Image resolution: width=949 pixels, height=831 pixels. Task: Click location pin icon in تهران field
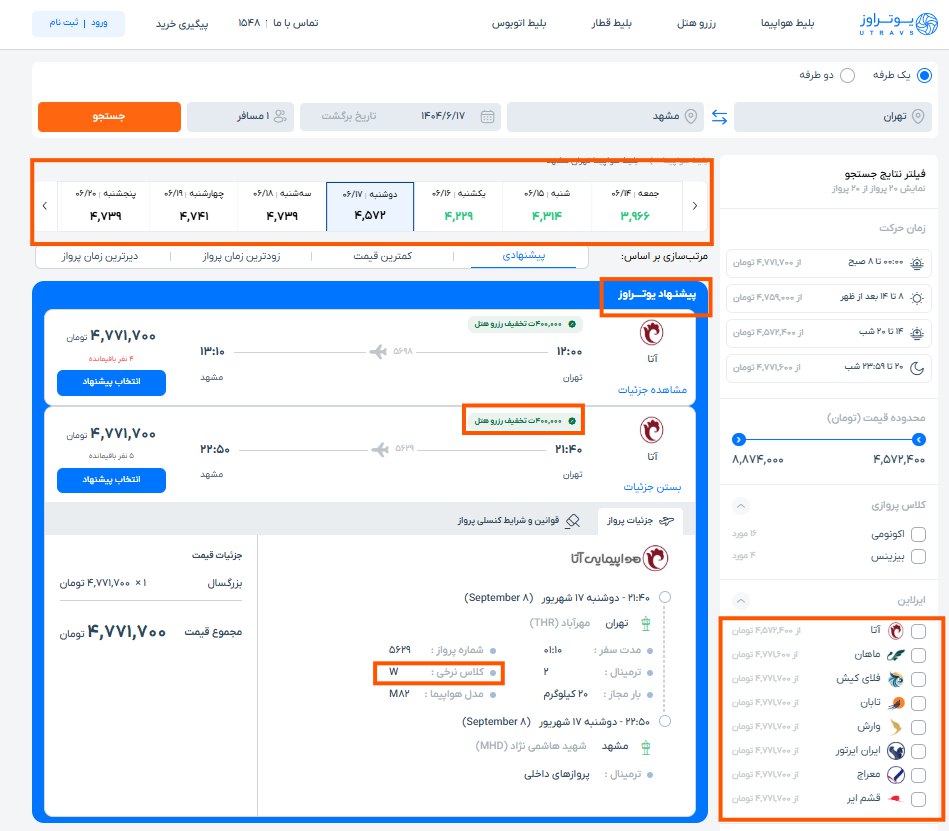[918, 116]
